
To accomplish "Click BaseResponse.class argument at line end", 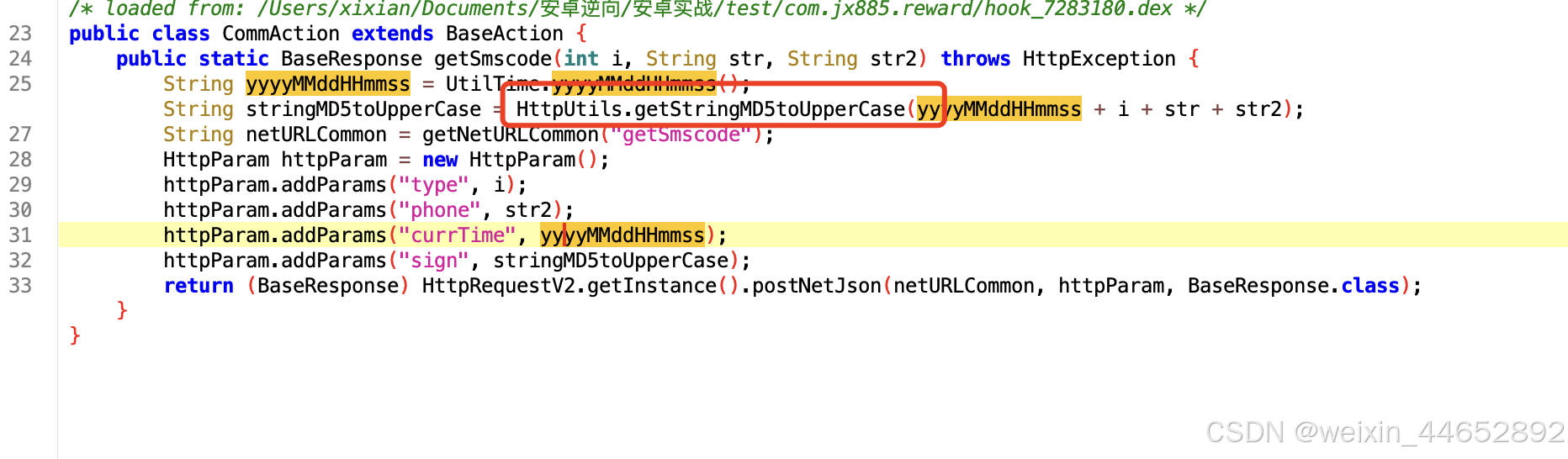I will 1294,286.
